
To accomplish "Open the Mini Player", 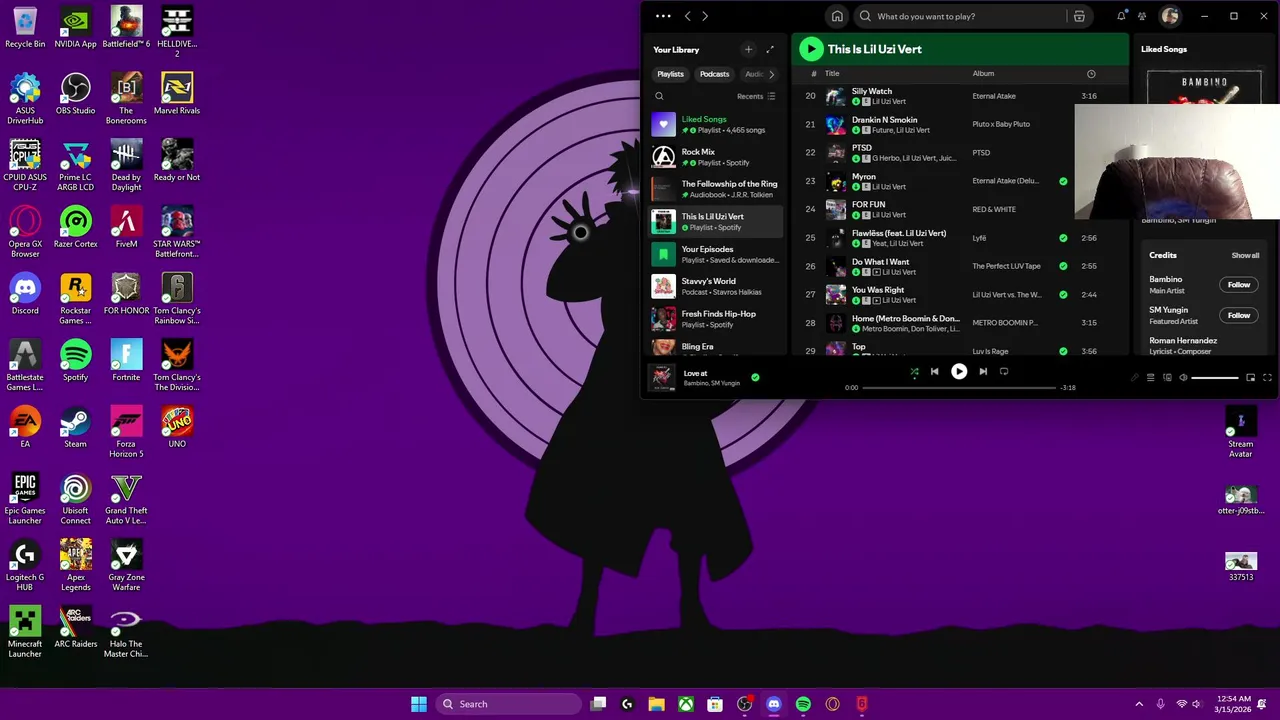I will click(x=1250, y=377).
